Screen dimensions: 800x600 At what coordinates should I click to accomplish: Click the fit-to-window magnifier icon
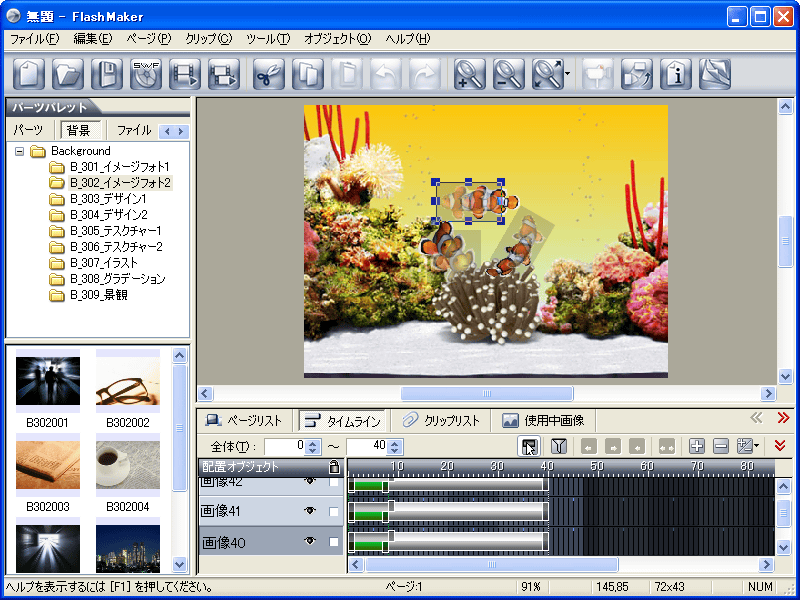[x=547, y=74]
